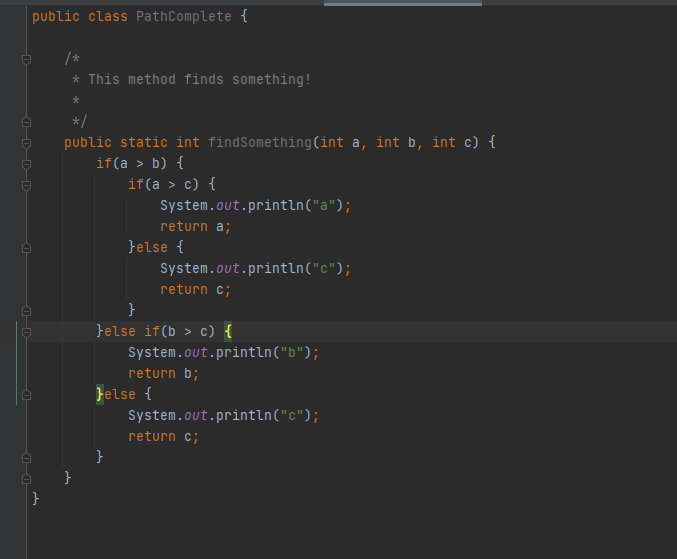
Task: Click the 'else if(b > c)' condition
Action: click(159, 332)
